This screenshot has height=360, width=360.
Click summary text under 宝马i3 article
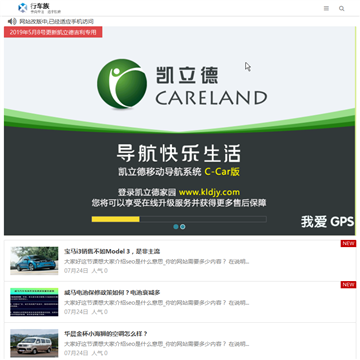click(x=157, y=262)
